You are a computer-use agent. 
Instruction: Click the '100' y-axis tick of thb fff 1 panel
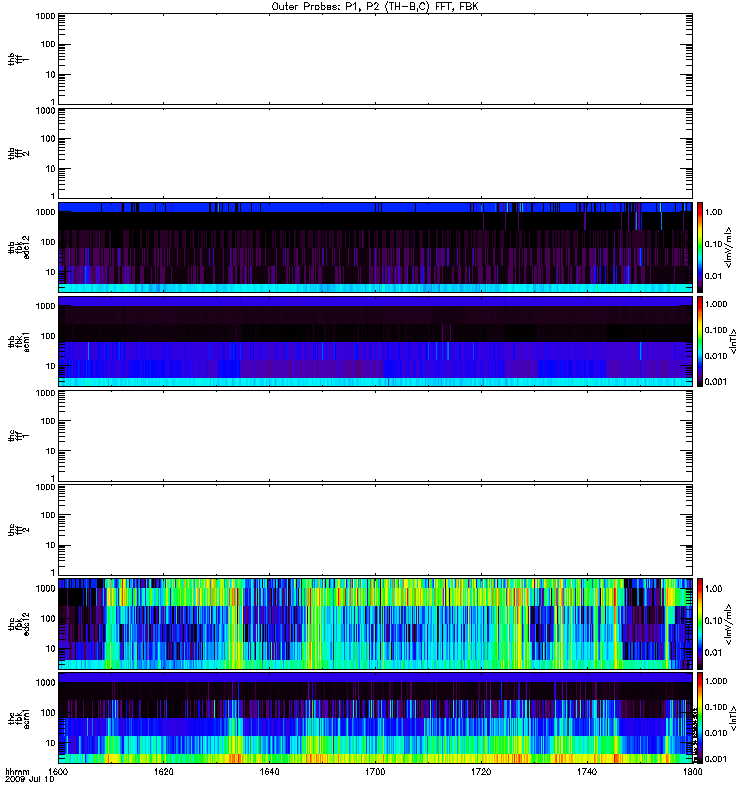(48, 44)
